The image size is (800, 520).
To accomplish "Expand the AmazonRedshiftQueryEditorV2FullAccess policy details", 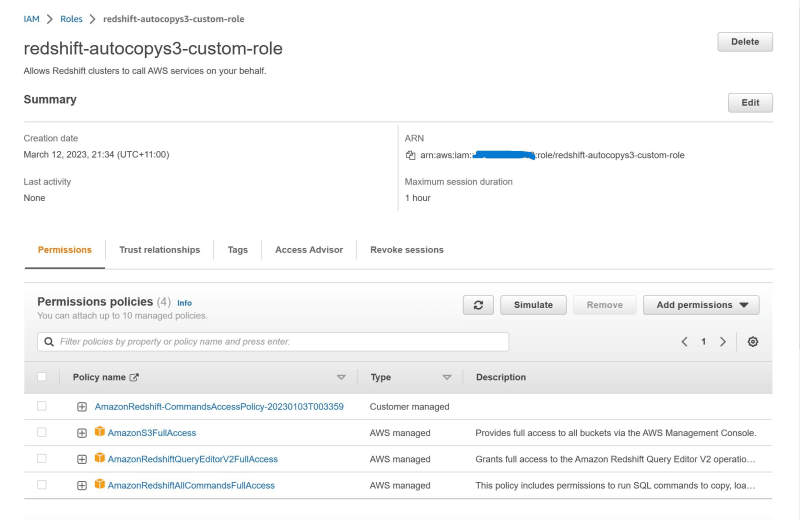I will tap(82, 459).
